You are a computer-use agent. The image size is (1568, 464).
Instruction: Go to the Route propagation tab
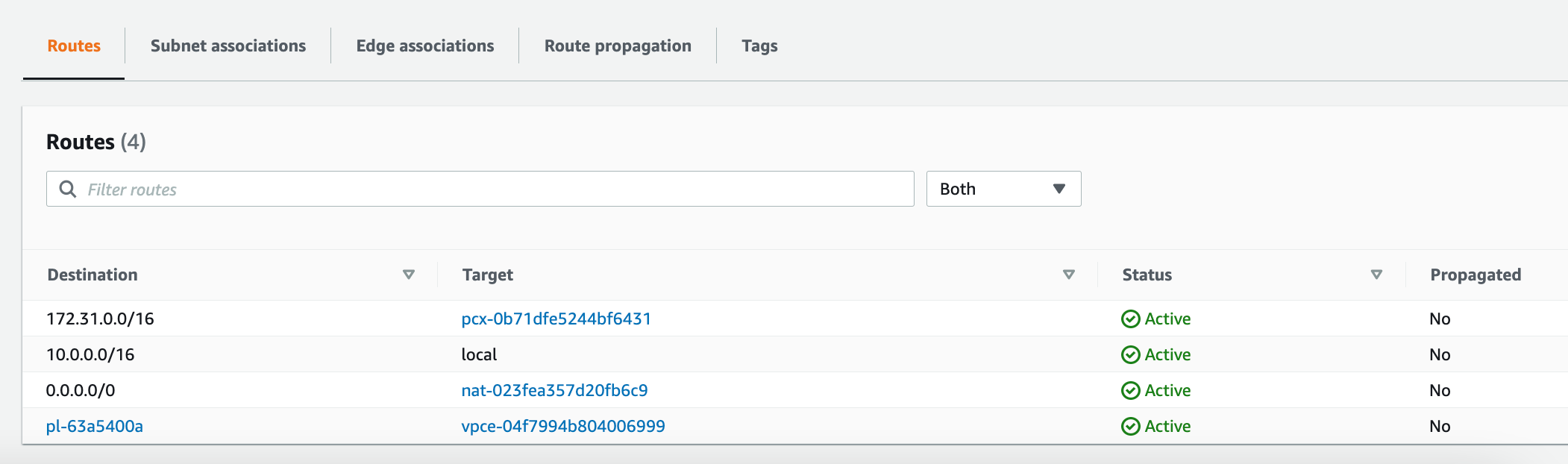point(618,46)
